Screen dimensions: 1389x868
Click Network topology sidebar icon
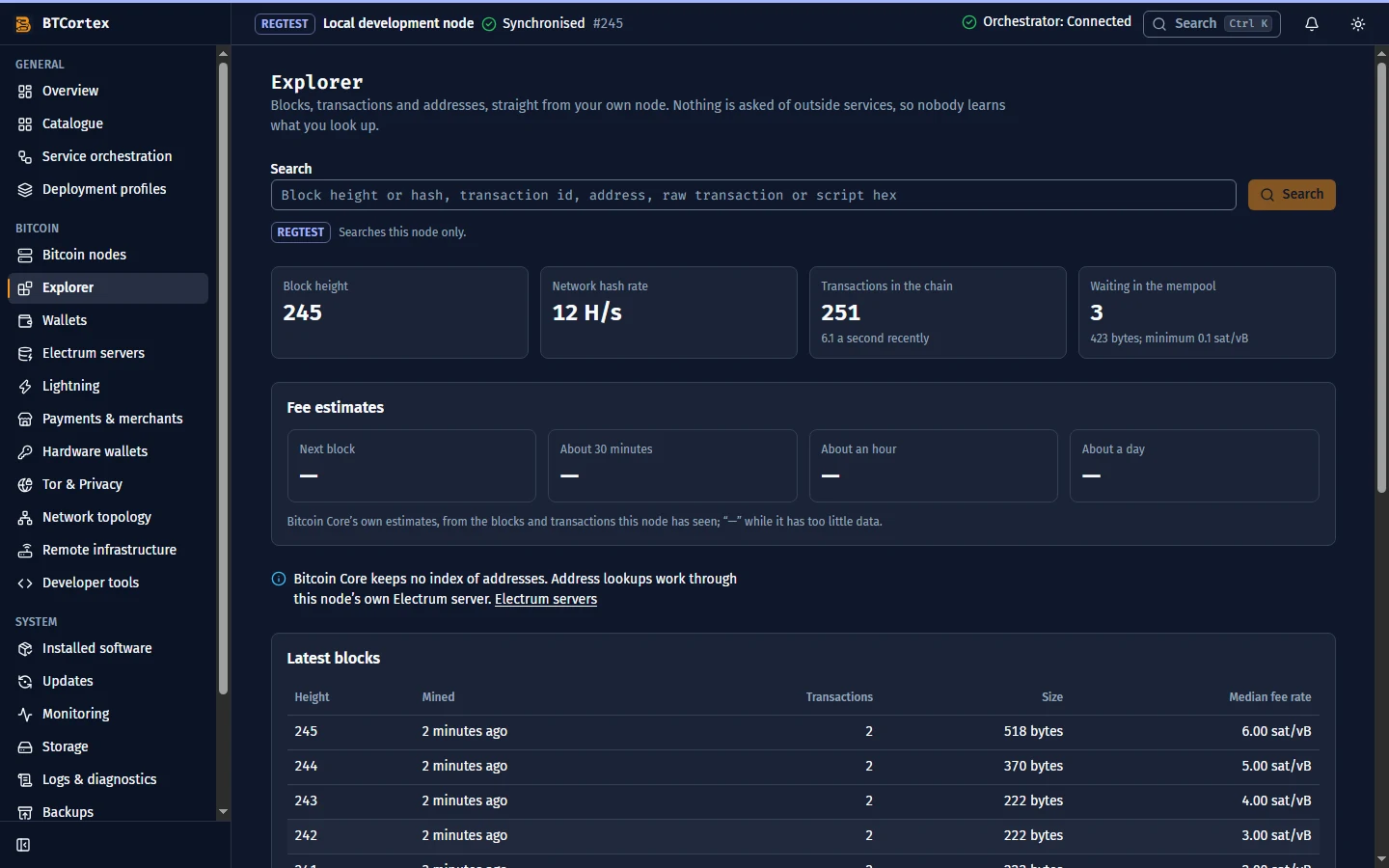[25, 518]
